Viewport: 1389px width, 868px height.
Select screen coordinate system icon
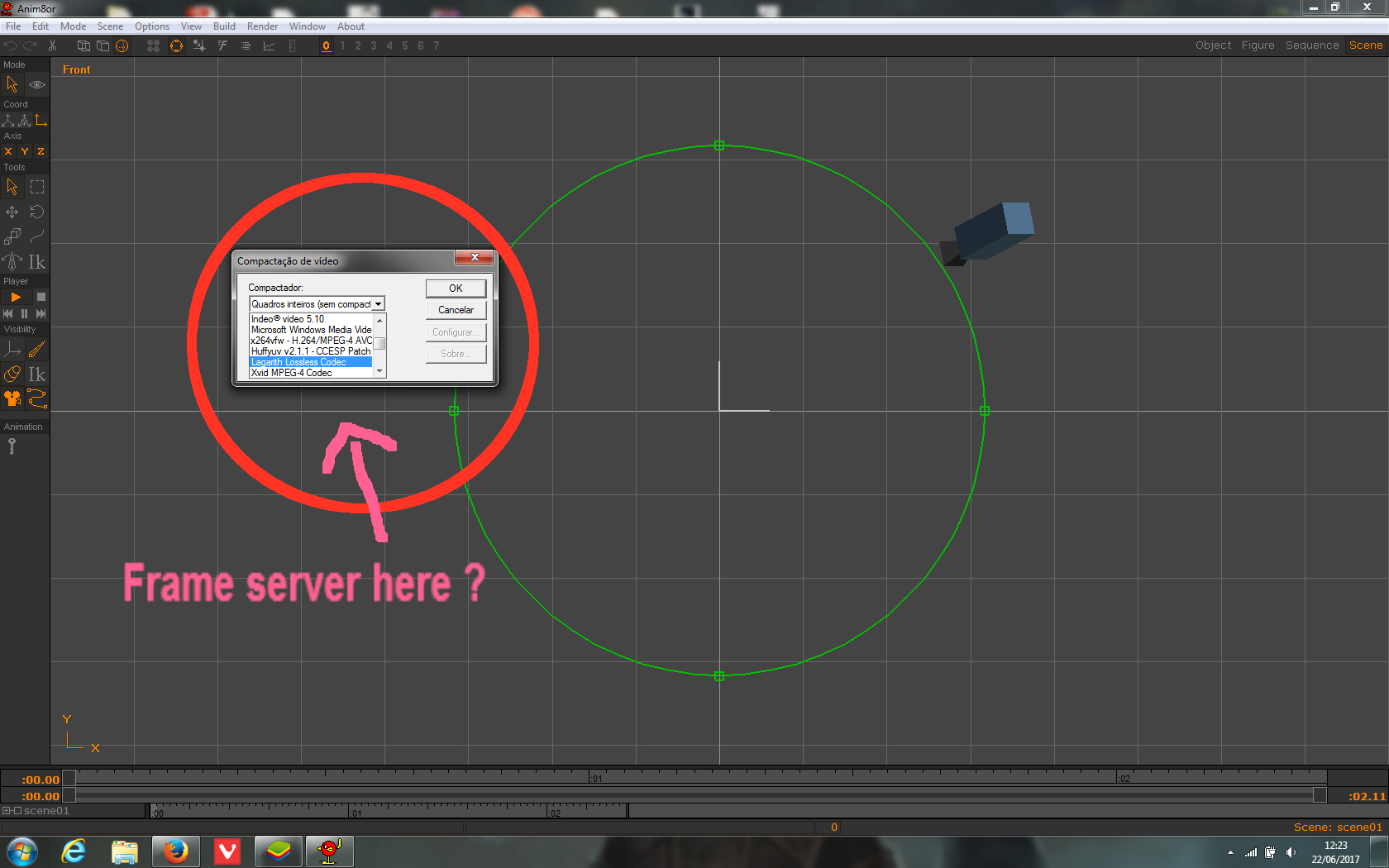click(41, 121)
